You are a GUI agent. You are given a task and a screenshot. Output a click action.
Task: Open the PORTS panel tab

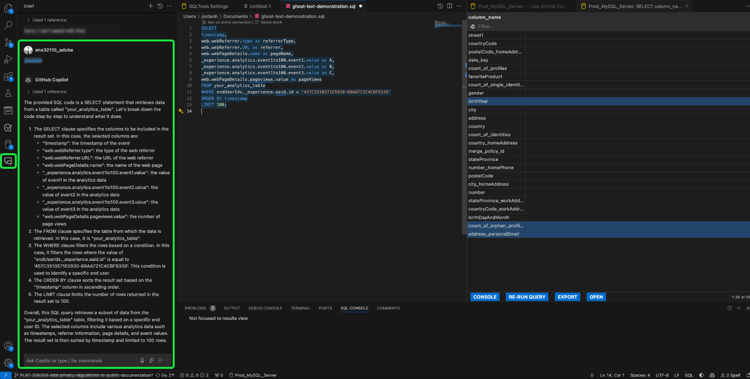[325, 308]
